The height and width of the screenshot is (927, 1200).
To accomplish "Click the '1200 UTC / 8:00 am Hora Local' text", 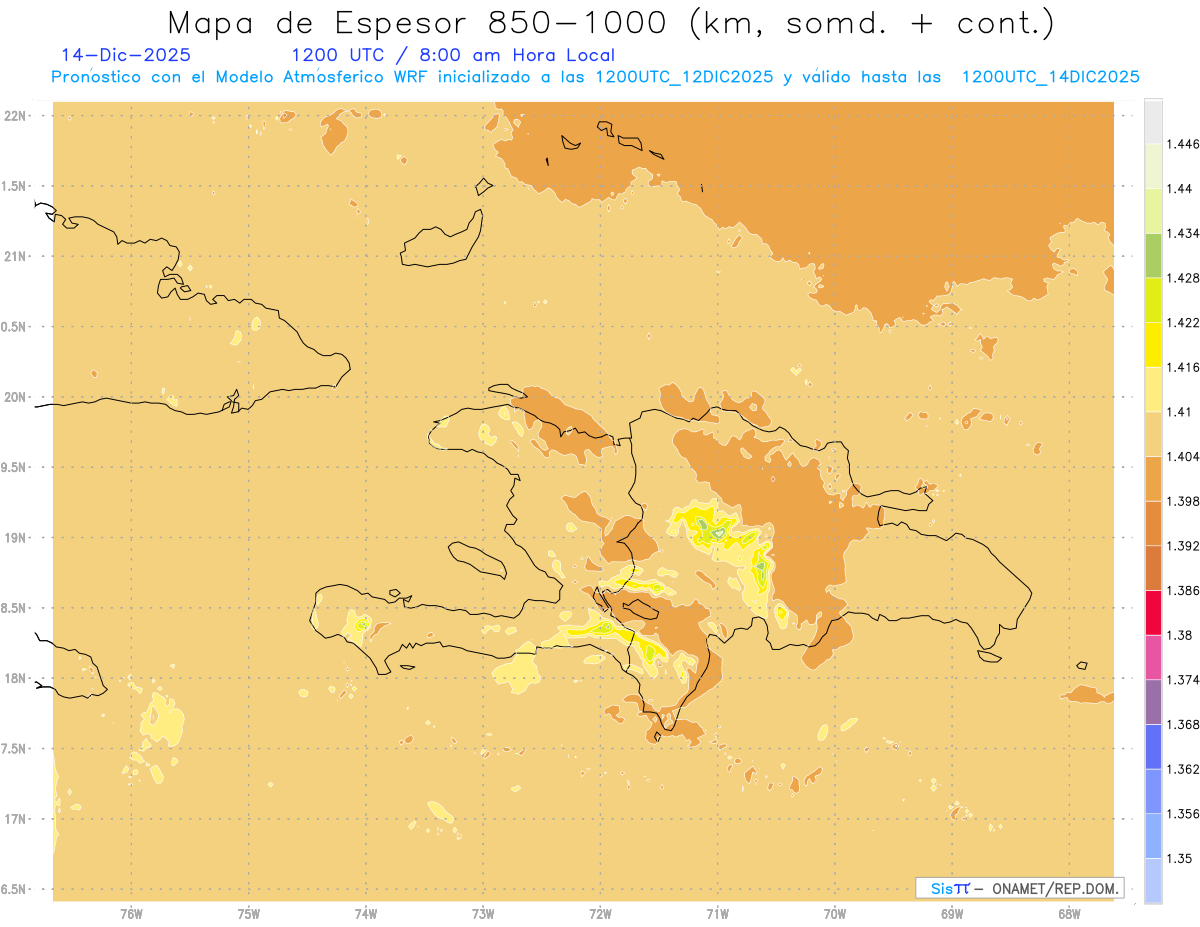I will point(453,55).
